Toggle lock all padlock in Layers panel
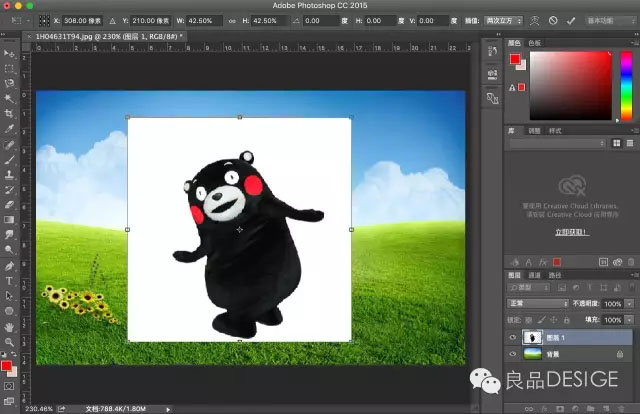Screen dimensions: 640x414 [x=567, y=320]
